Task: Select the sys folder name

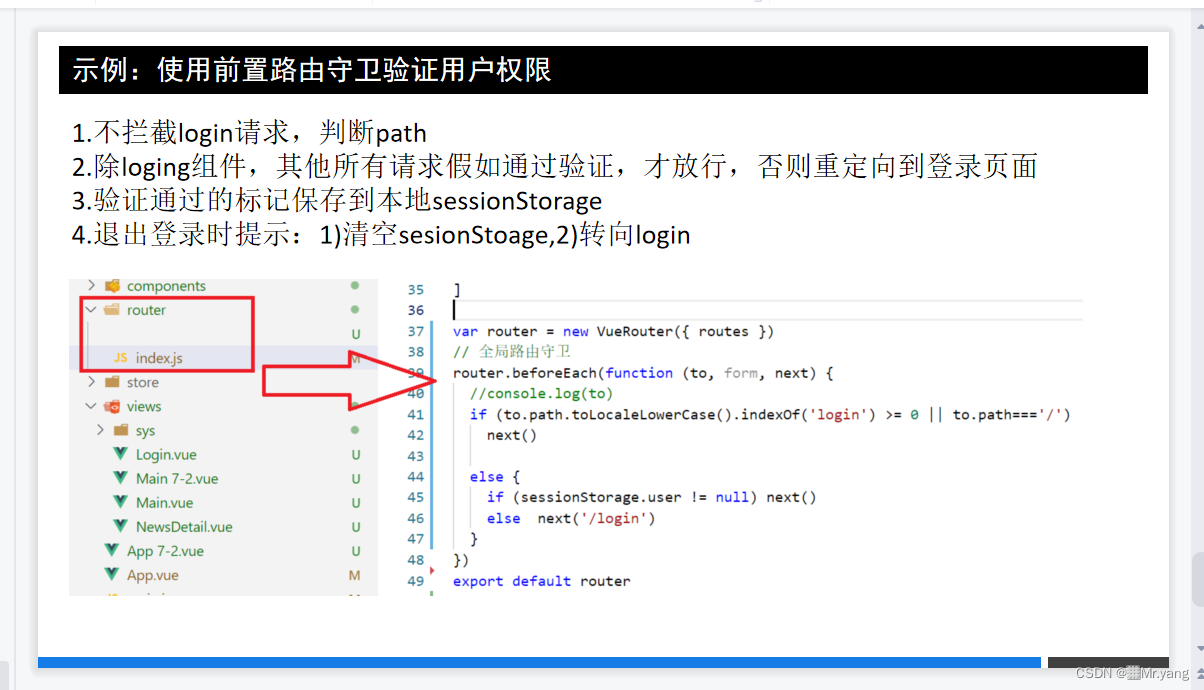Action: 145,430
